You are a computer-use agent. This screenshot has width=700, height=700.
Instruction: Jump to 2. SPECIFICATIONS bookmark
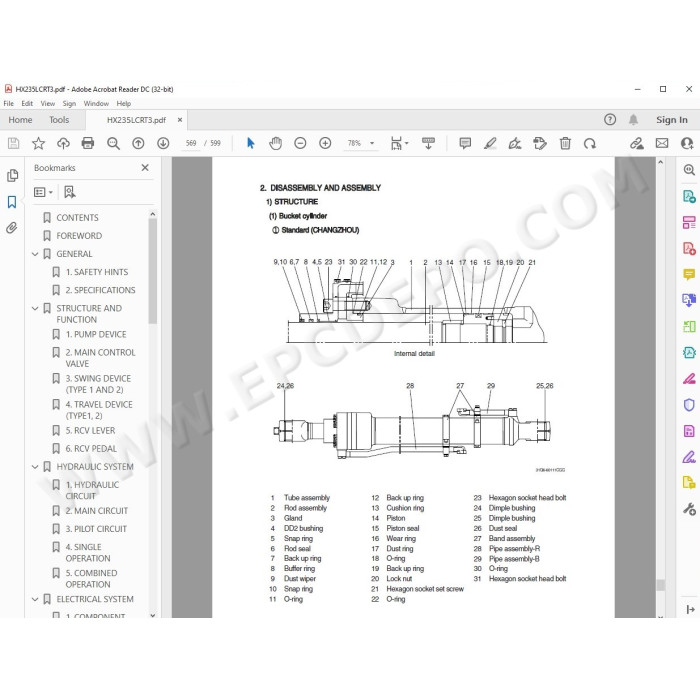tap(100, 290)
